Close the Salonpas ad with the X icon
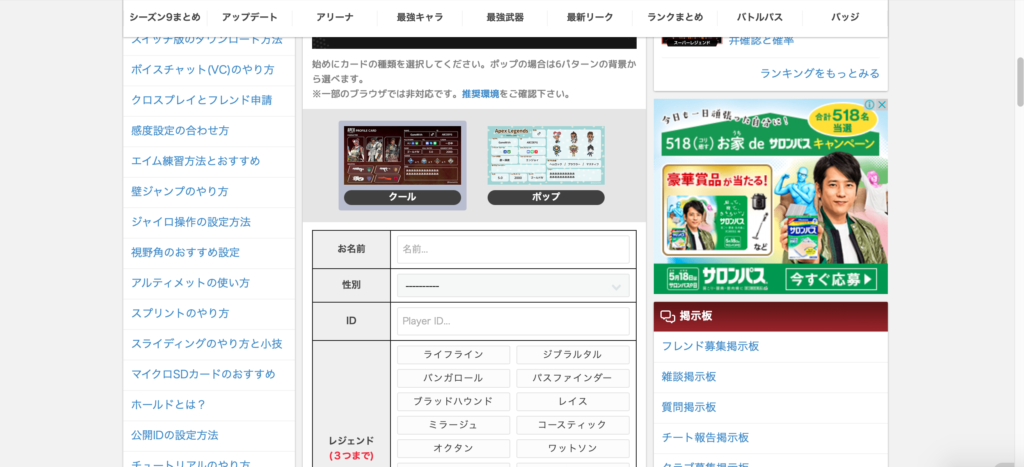The image size is (1024, 467). click(881, 105)
